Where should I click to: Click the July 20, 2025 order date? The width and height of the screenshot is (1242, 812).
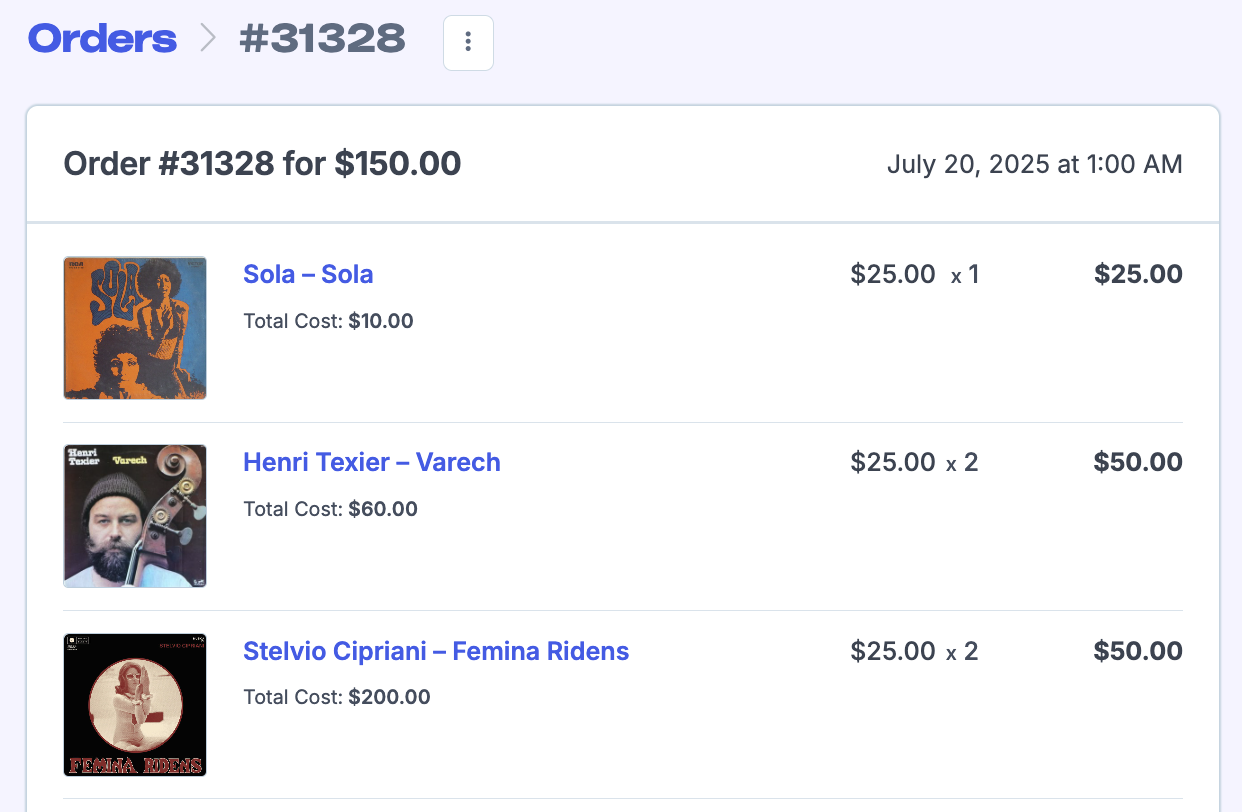pos(1034,164)
